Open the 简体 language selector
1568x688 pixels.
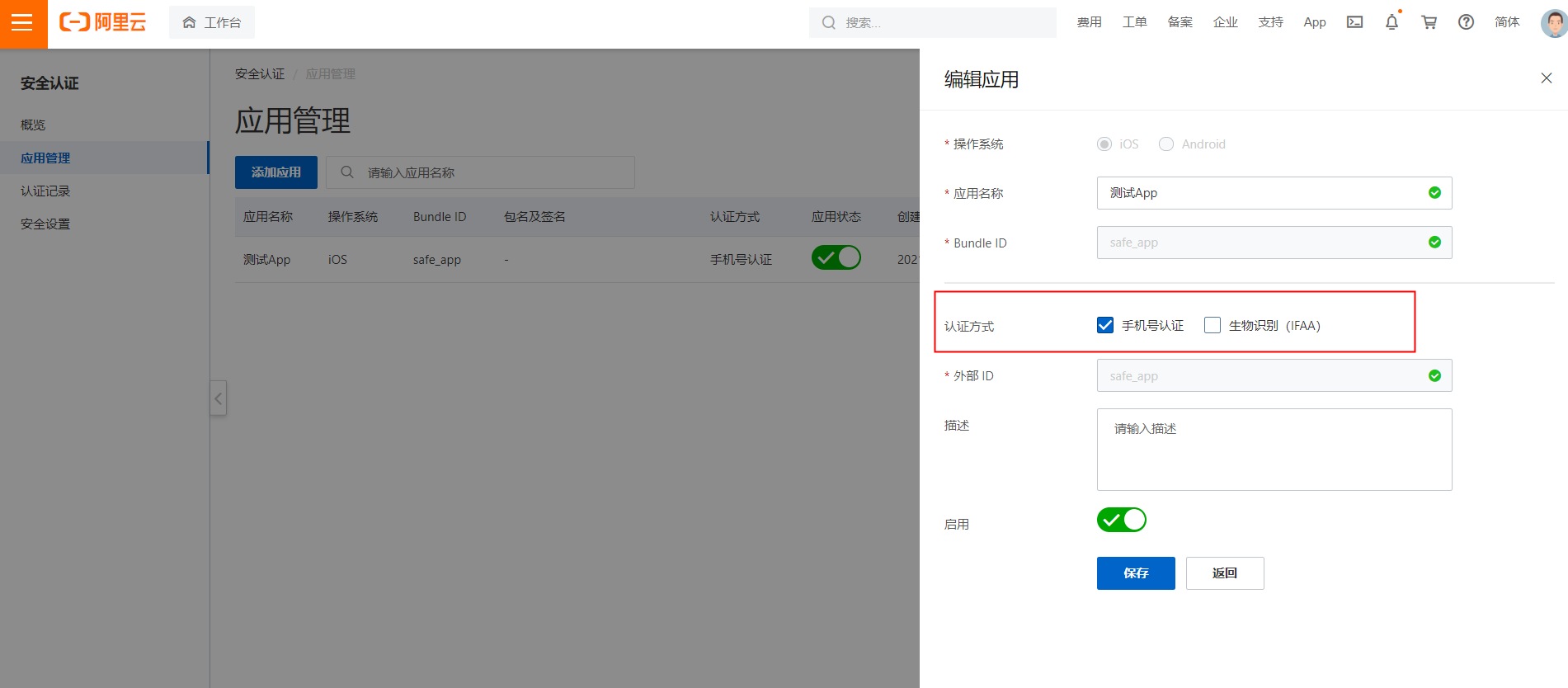pyautogui.click(x=1506, y=22)
